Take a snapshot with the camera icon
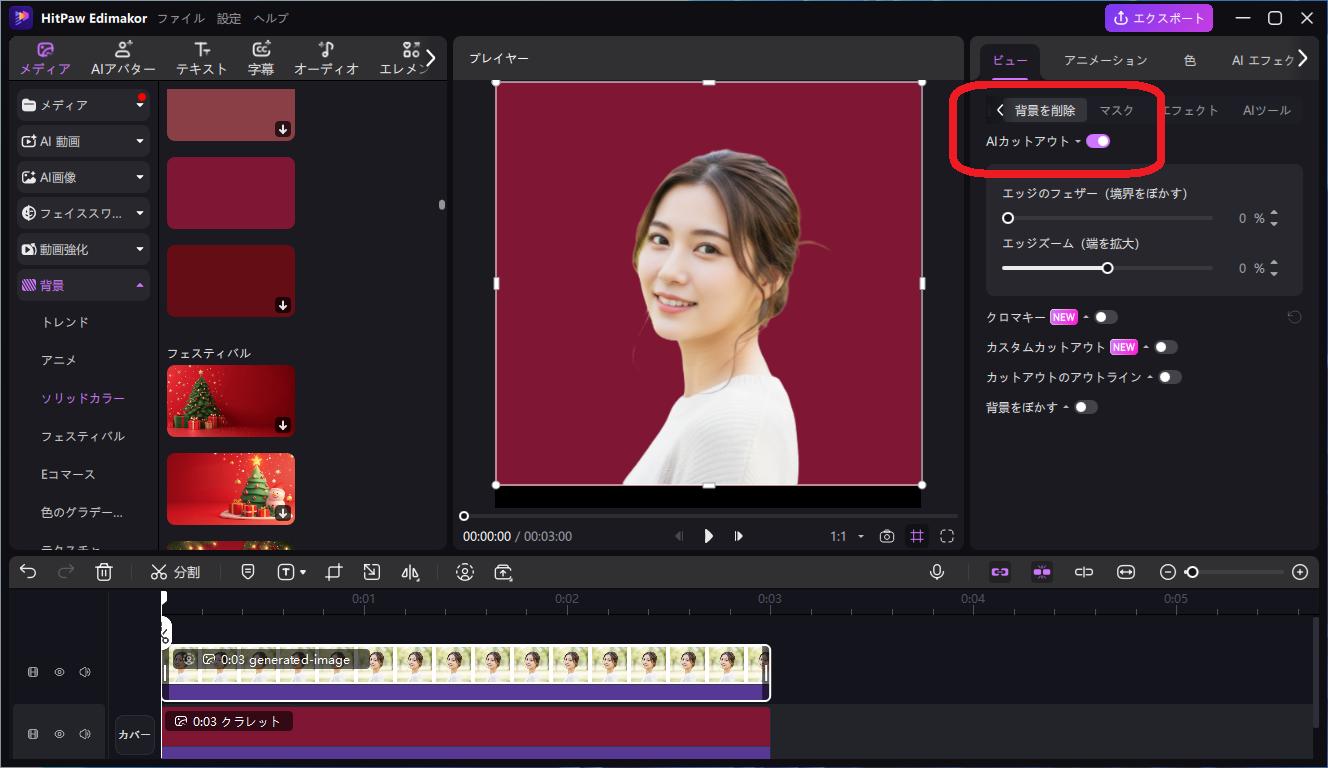The image size is (1328, 768). pyautogui.click(x=886, y=536)
